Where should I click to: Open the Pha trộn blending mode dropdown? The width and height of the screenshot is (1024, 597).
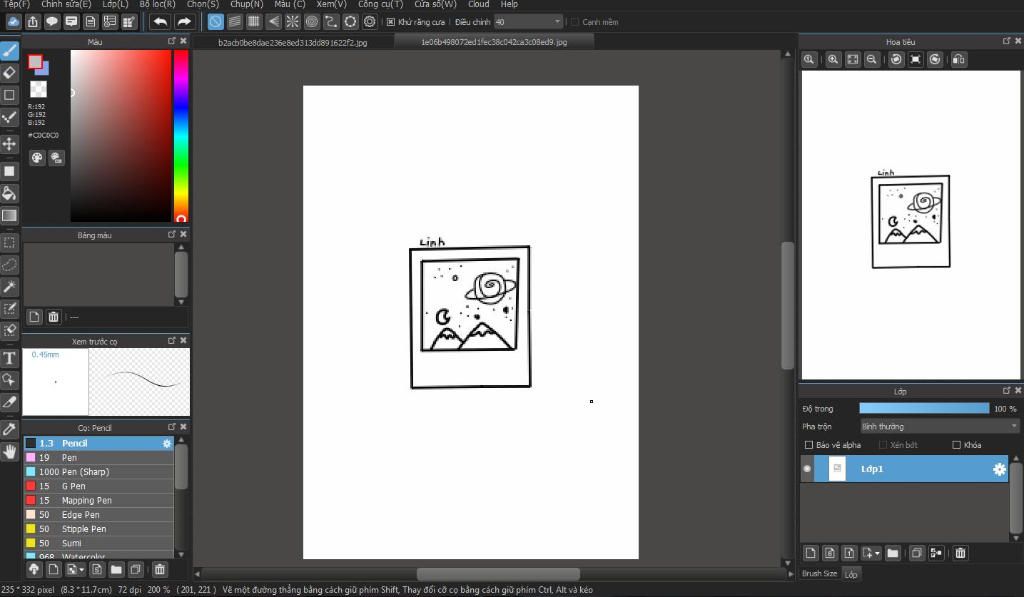pyautogui.click(x=939, y=427)
